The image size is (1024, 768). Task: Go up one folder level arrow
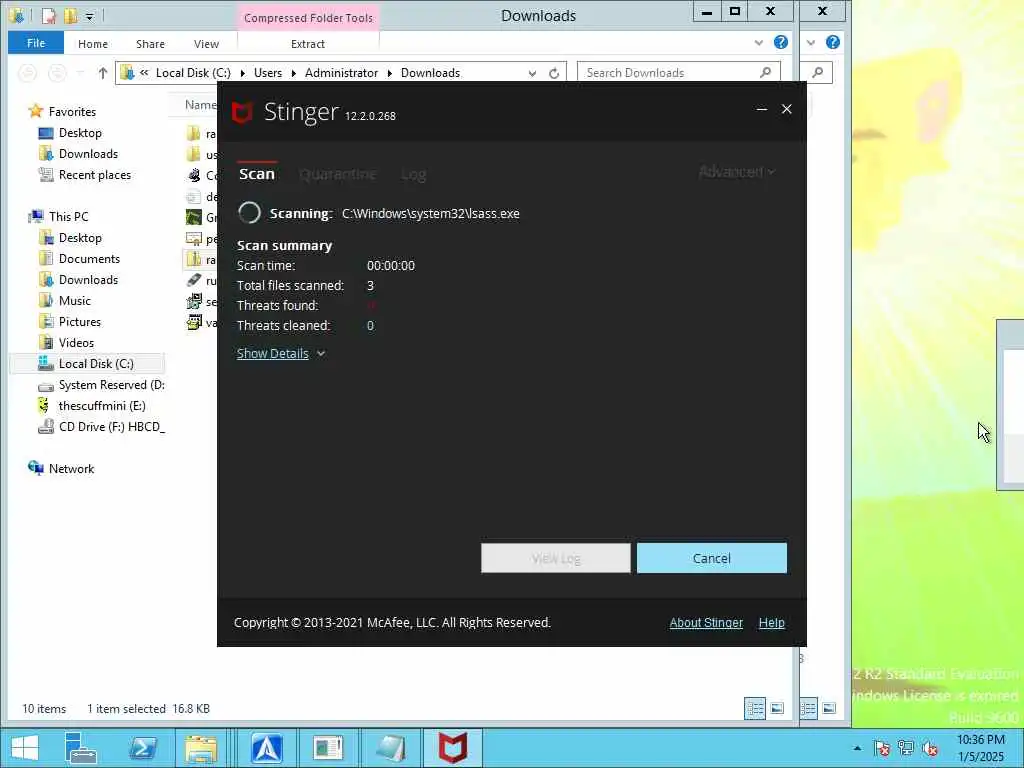click(103, 73)
